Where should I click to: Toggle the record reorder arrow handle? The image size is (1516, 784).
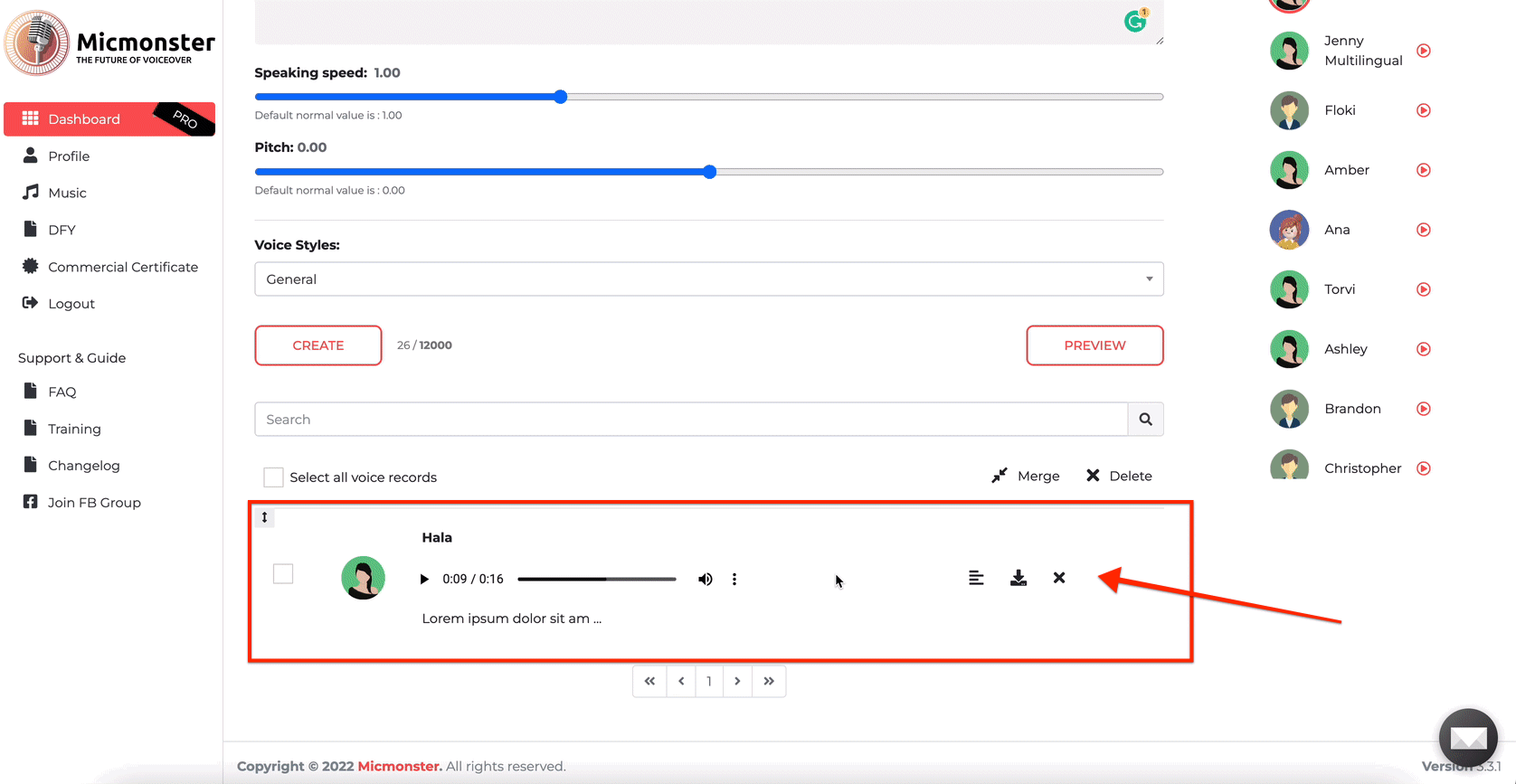tap(264, 517)
